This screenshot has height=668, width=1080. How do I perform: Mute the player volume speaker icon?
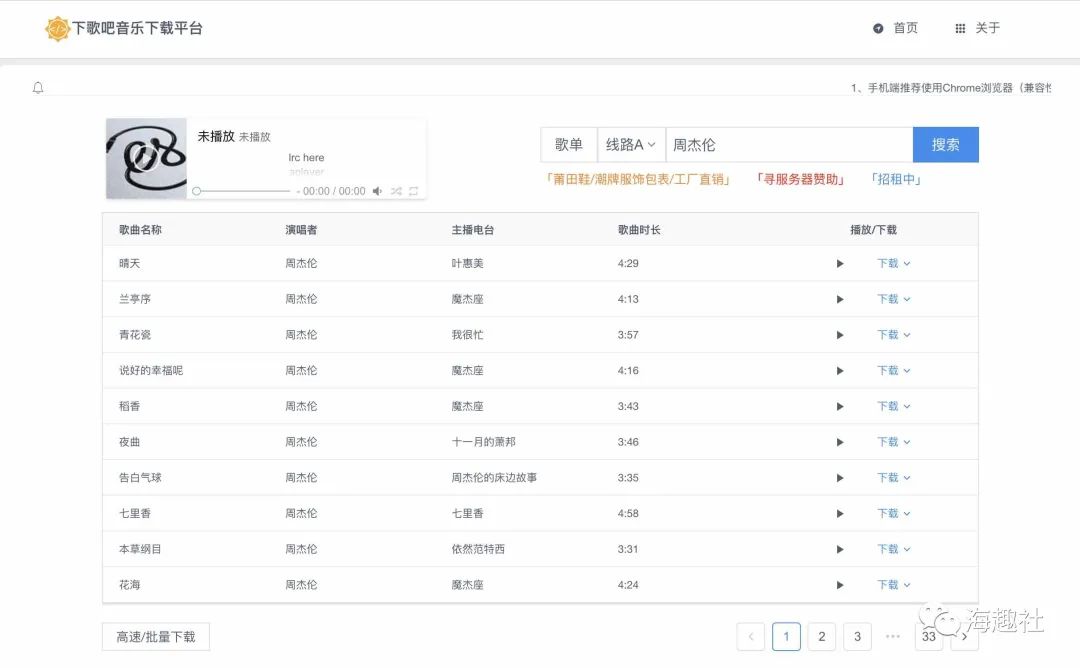click(x=377, y=191)
